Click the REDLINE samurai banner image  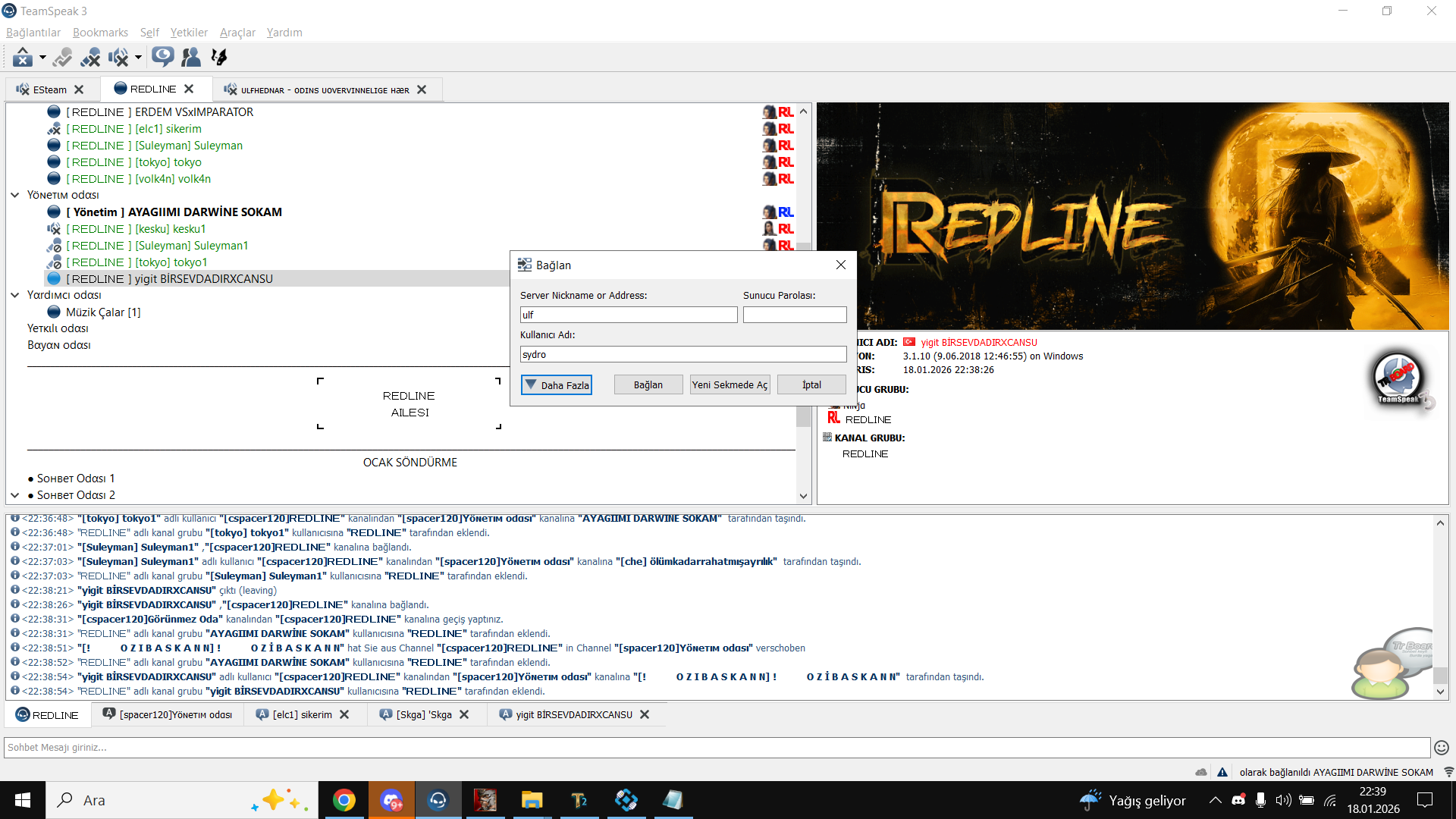[x=1133, y=216]
